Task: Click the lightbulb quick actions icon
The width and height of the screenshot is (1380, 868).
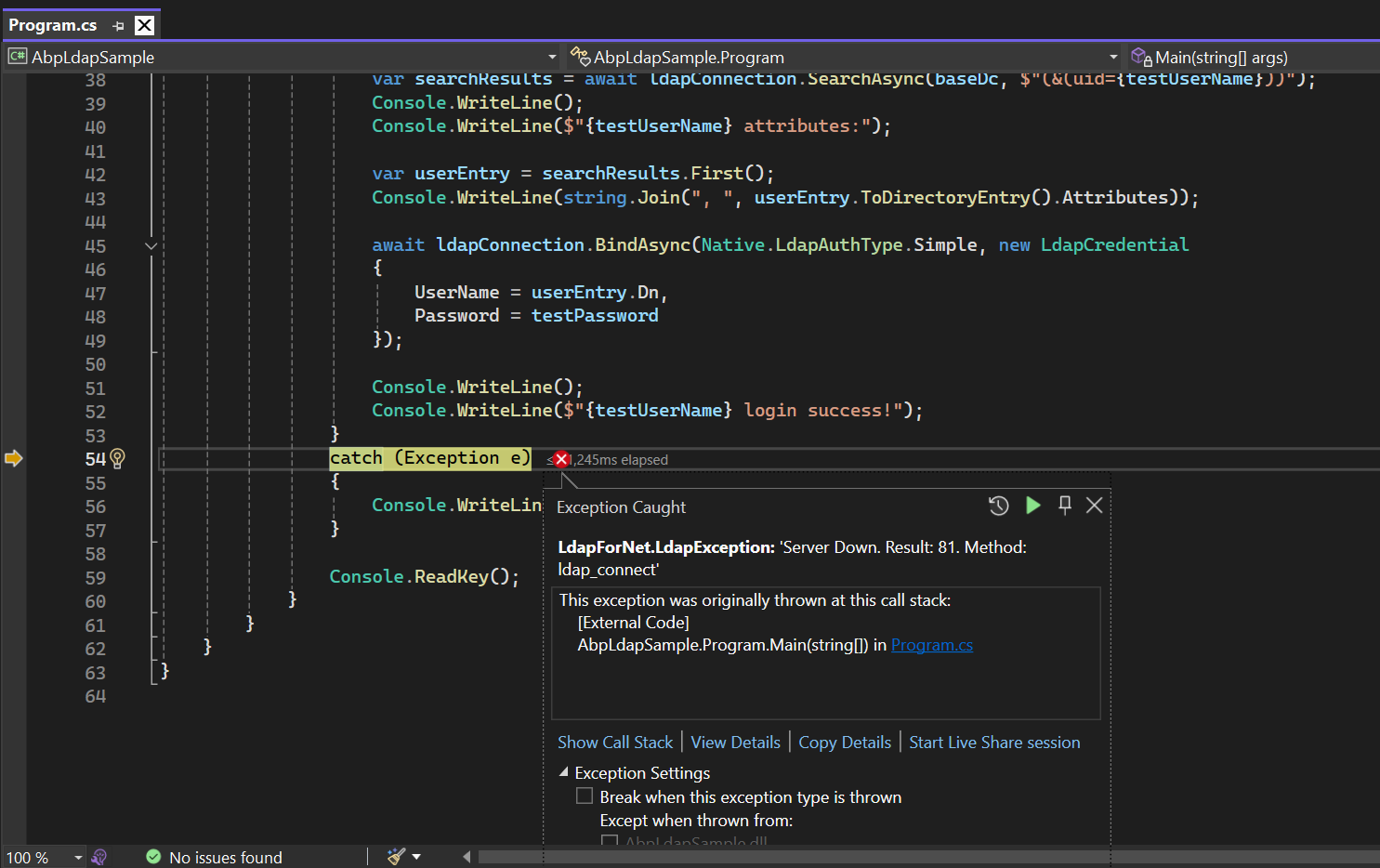Action: (x=117, y=458)
